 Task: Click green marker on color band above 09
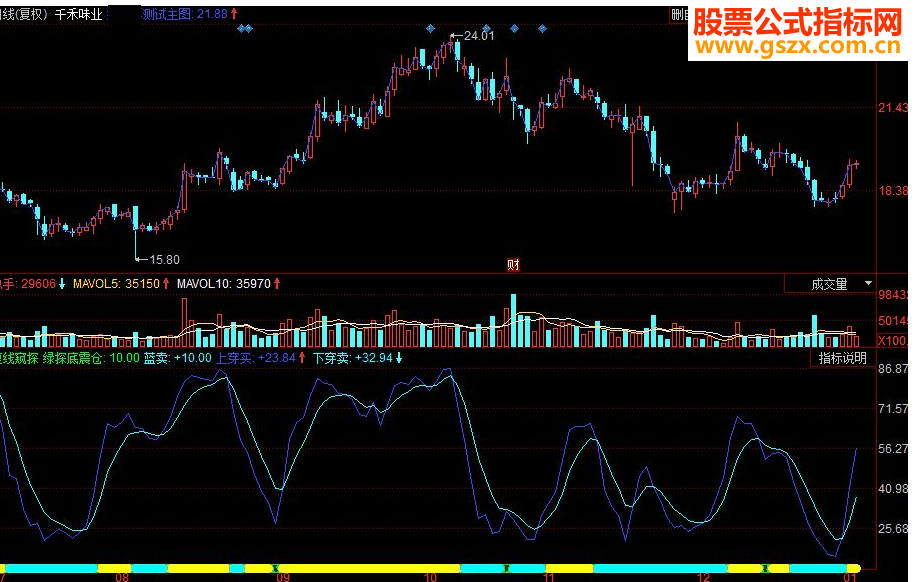(x=276, y=568)
